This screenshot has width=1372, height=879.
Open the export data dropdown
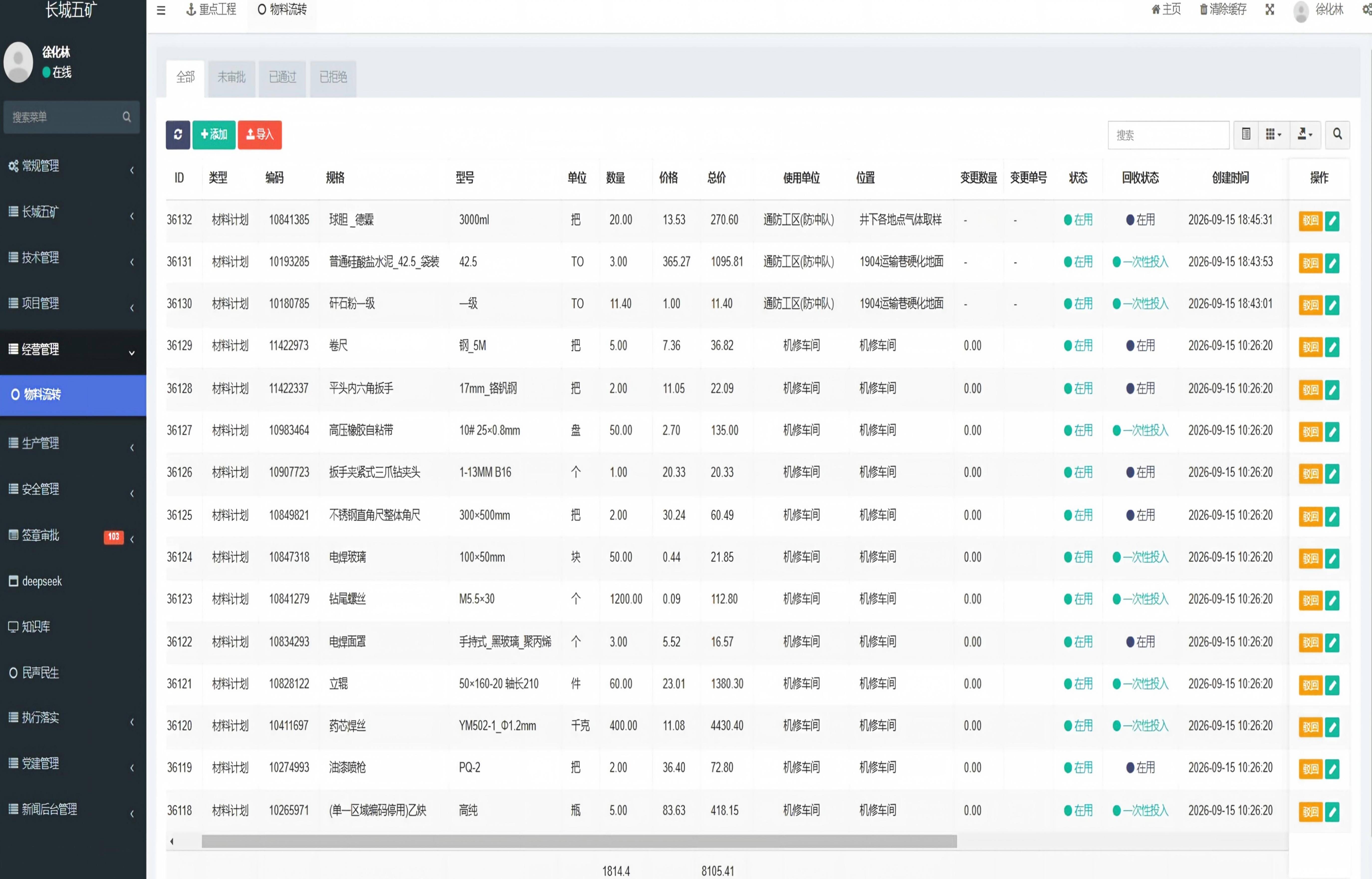1305,135
